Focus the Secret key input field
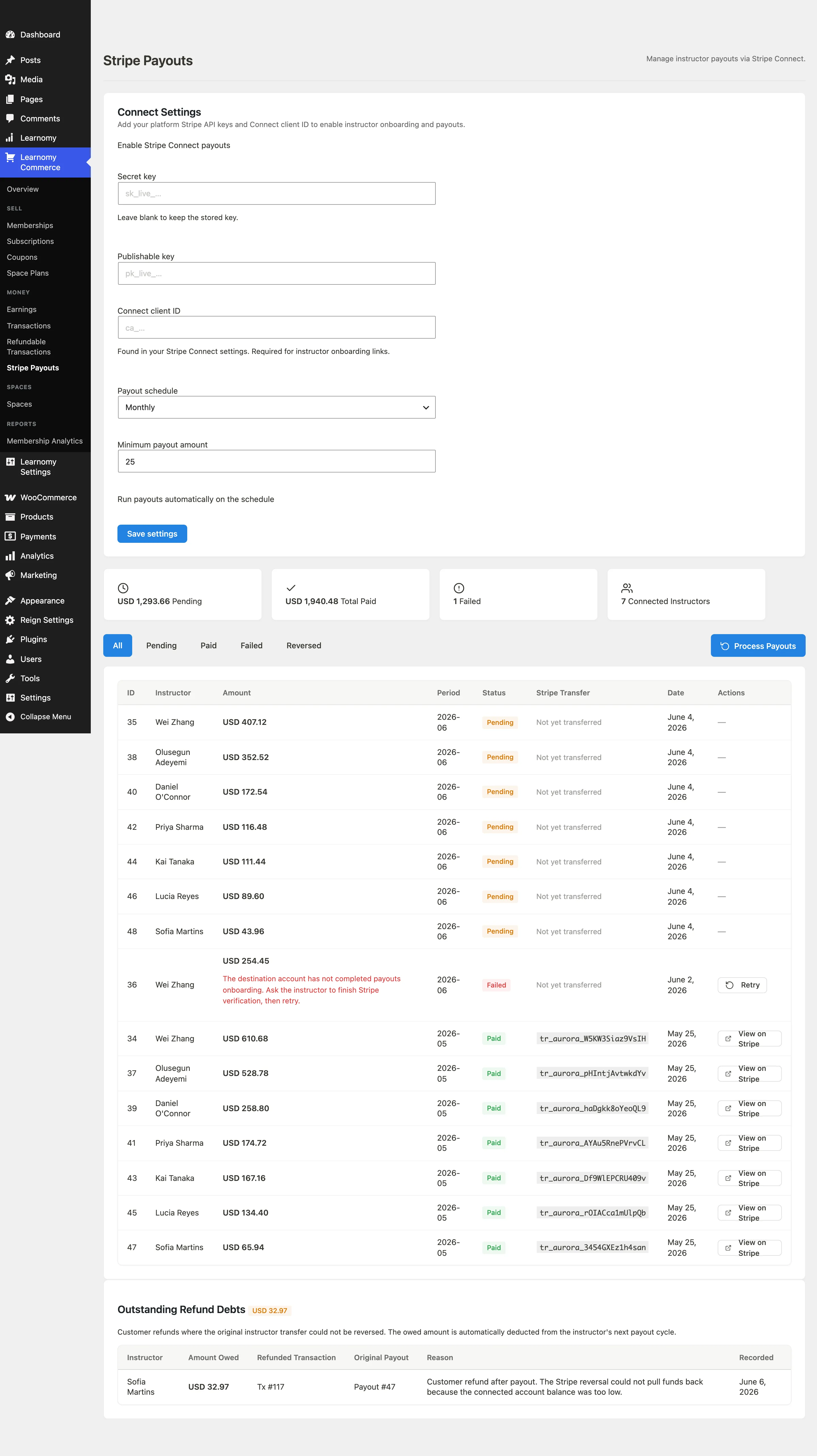The height and width of the screenshot is (1456, 817). [x=277, y=193]
